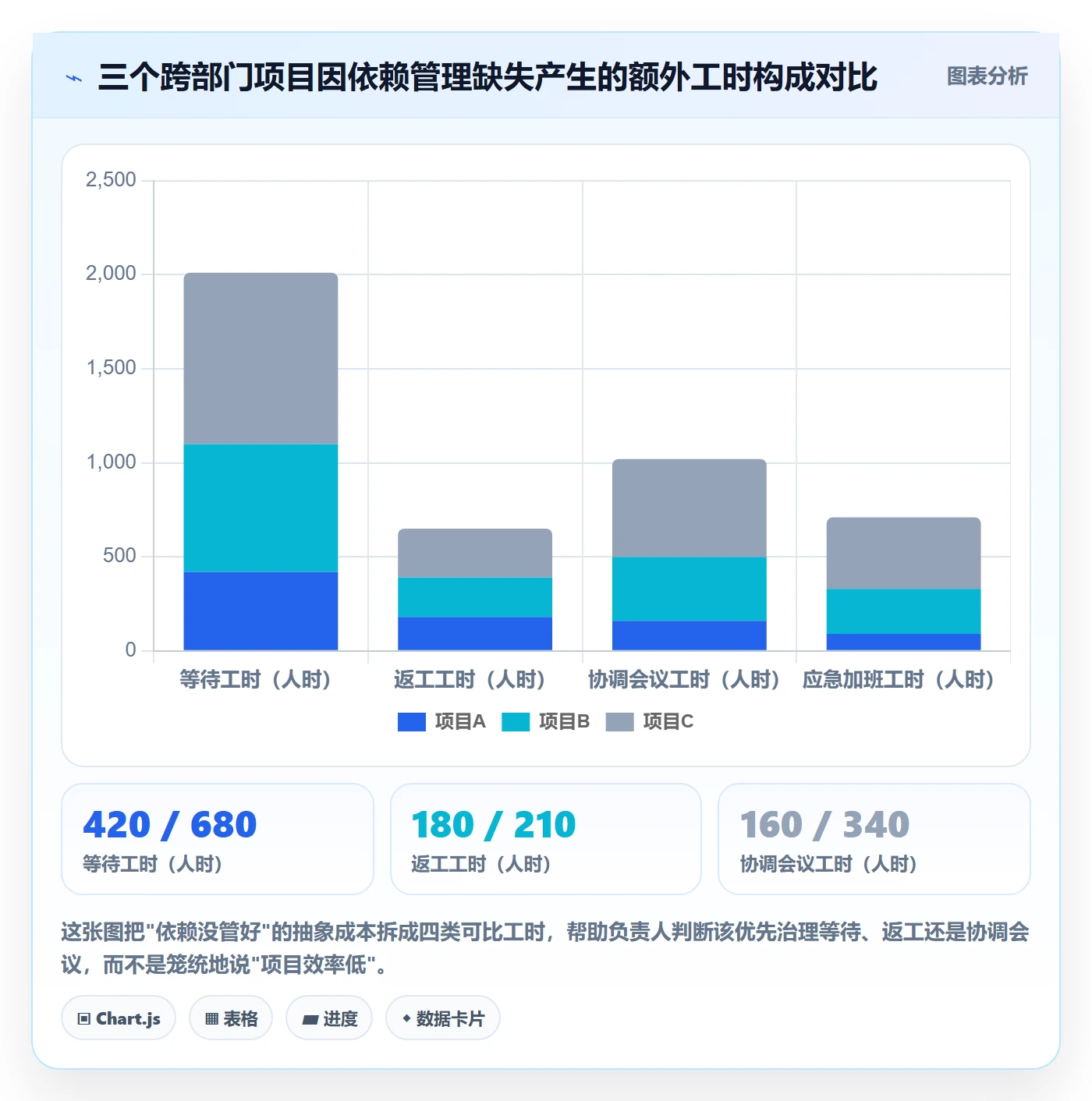
Task: Open the 420 / 680 等待工时 card
Action: tap(218, 839)
